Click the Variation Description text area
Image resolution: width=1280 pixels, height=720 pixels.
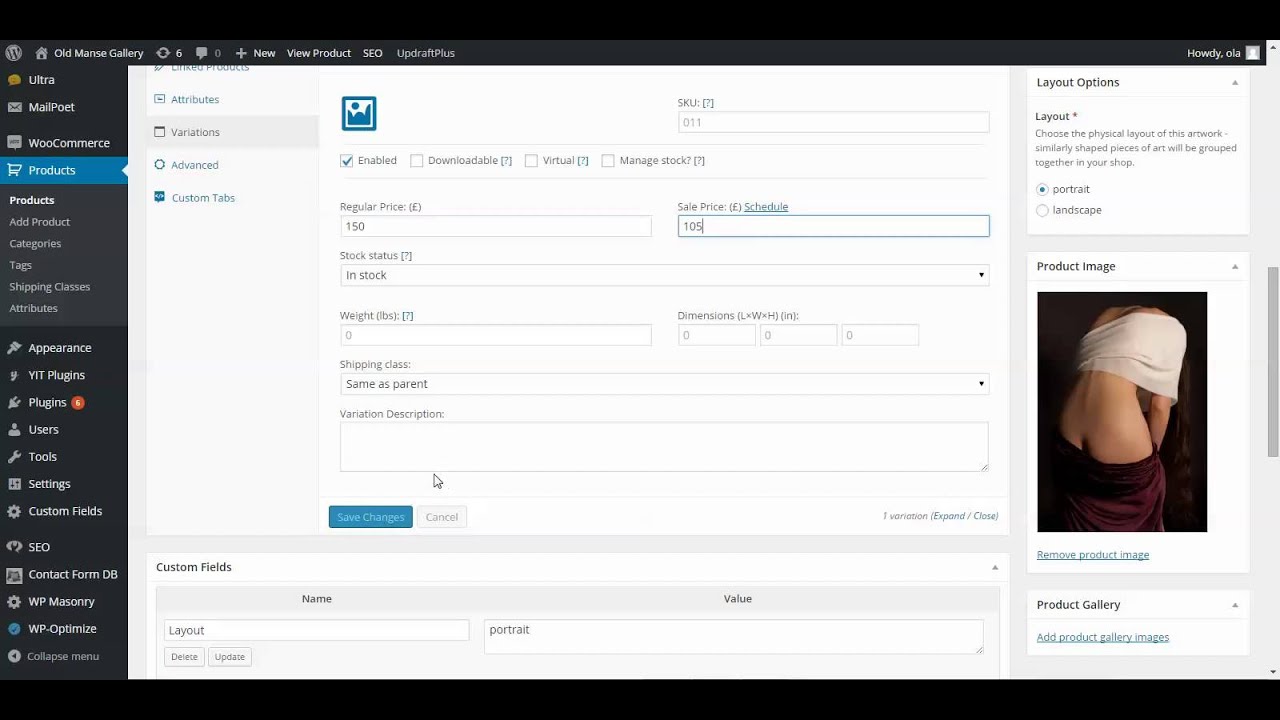click(664, 447)
